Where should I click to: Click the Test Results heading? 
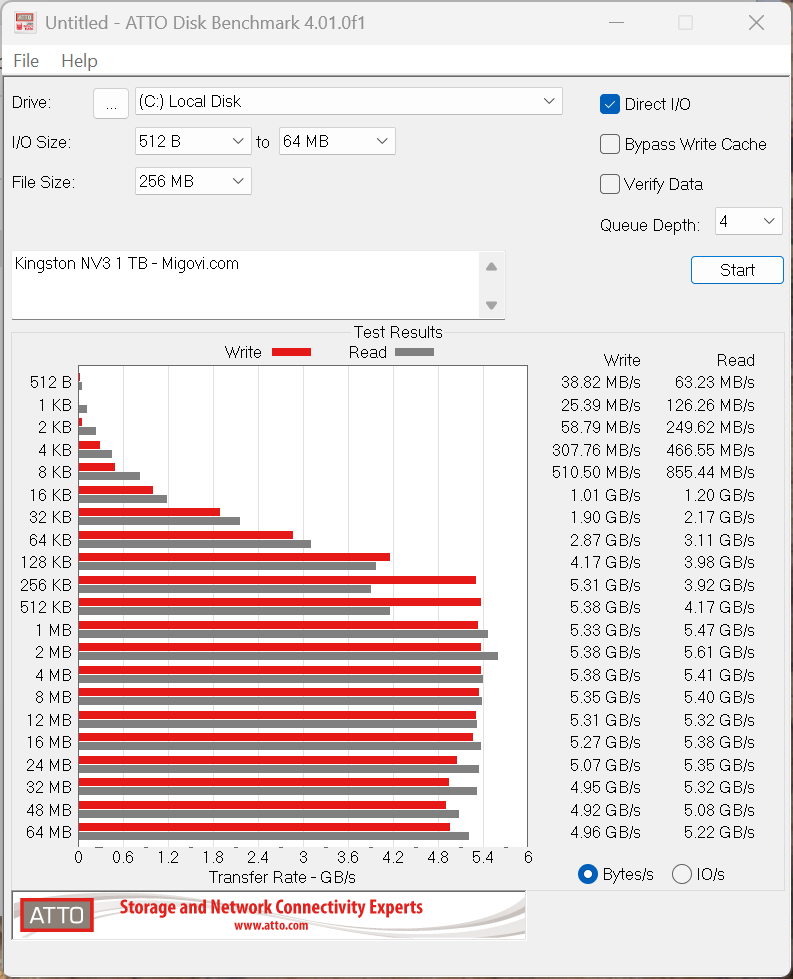tap(398, 332)
